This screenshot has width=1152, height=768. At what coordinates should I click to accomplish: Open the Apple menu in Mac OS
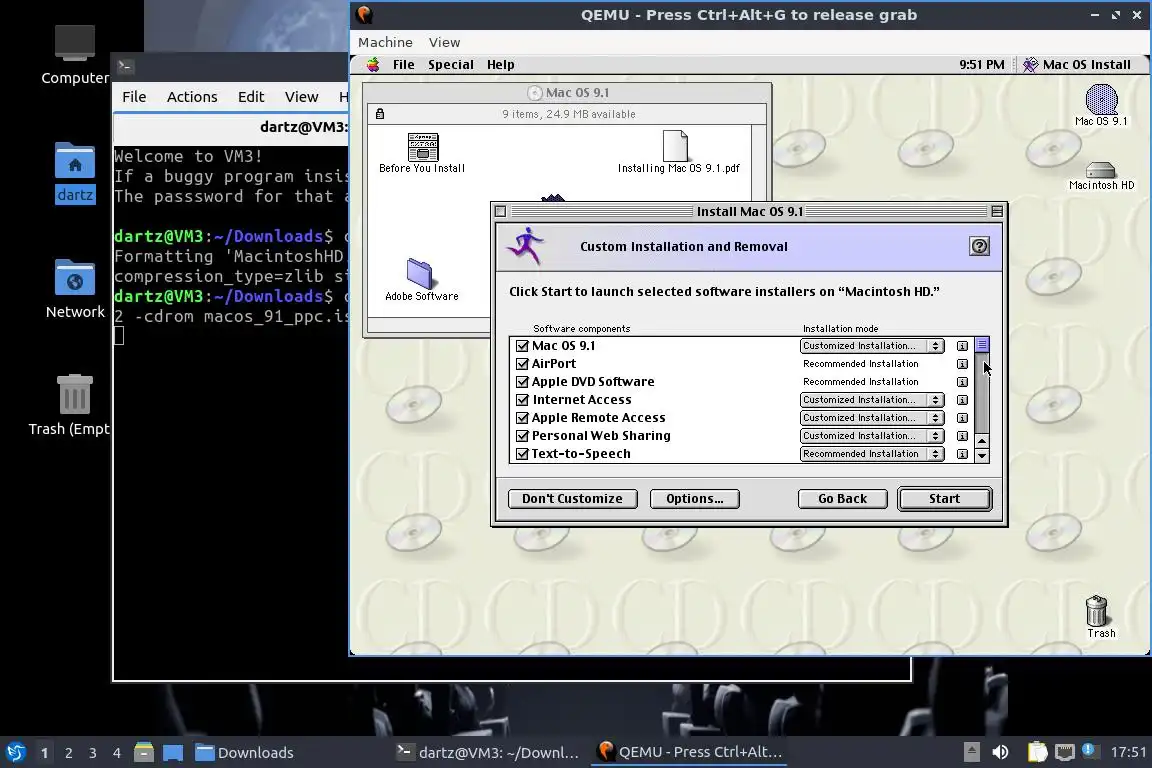[373, 65]
